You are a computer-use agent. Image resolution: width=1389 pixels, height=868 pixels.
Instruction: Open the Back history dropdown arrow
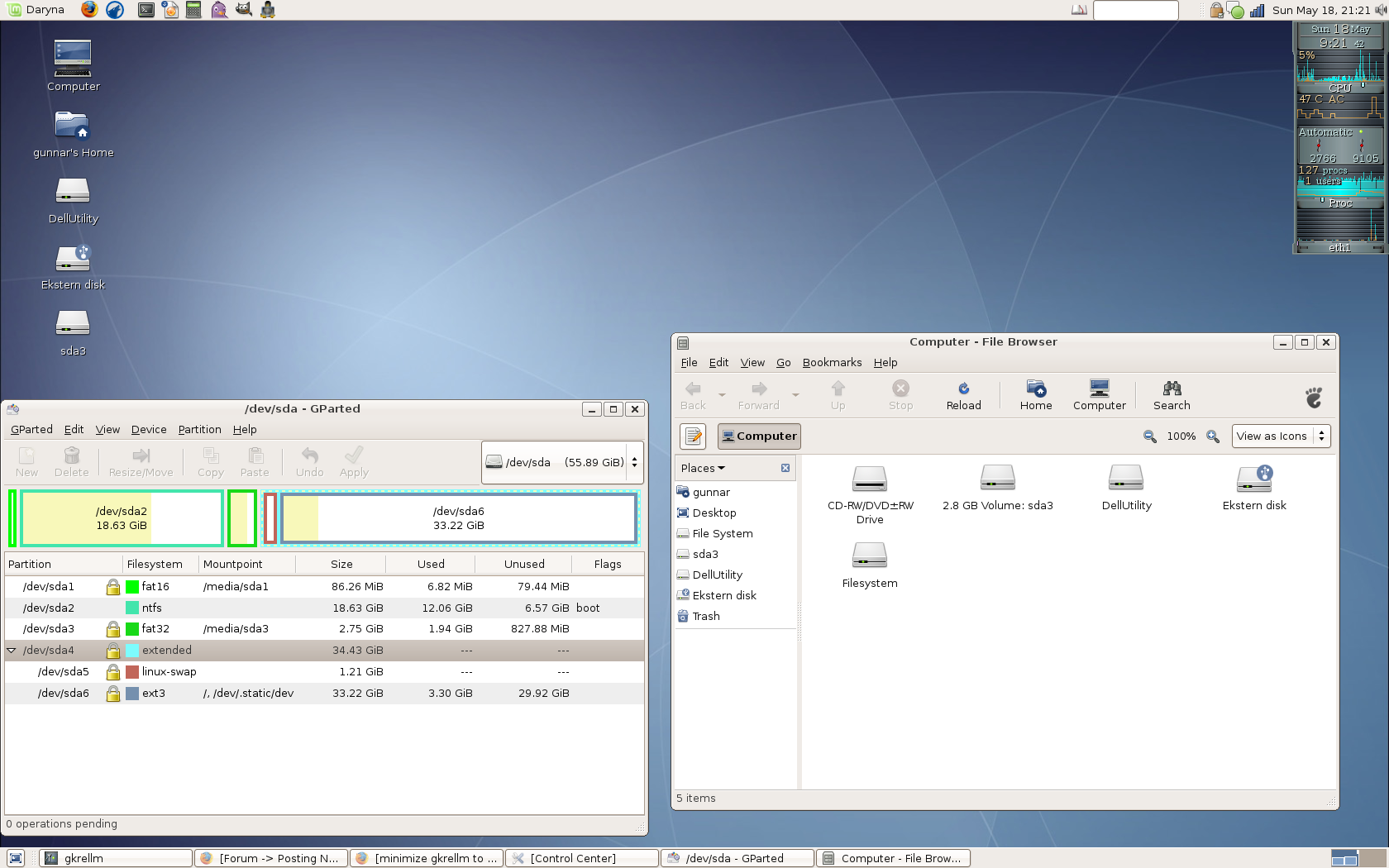pos(722,395)
